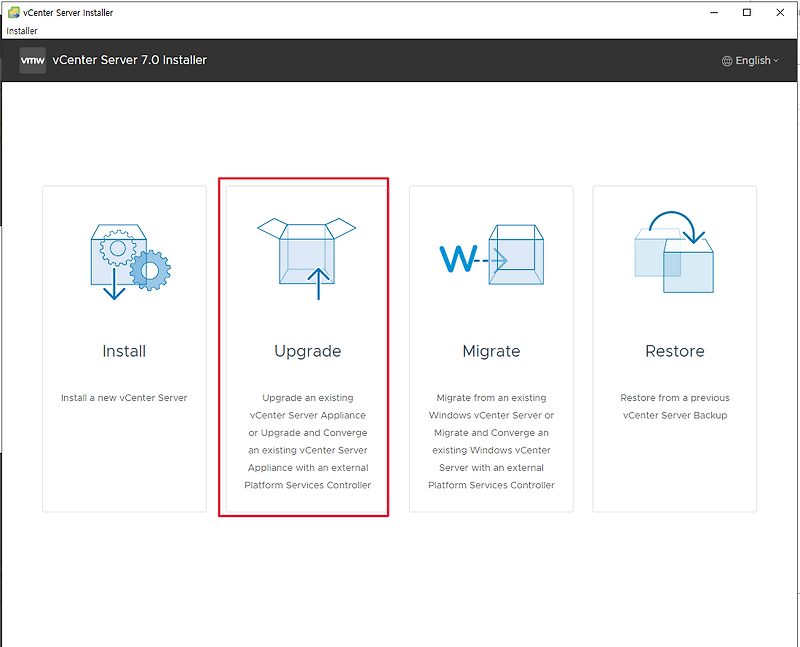The width and height of the screenshot is (800, 647).
Task: Select the Install option icon
Action: (x=124, y=253)
